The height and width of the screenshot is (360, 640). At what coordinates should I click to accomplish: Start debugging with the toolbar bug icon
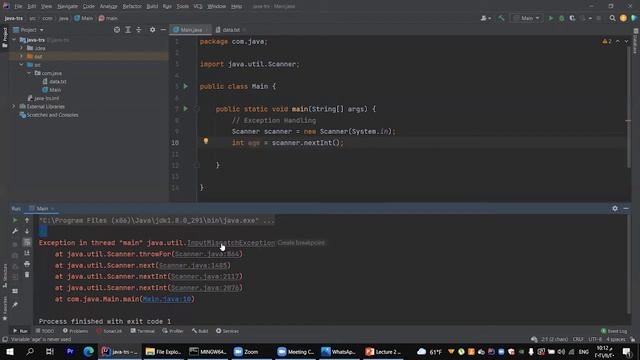pos(562,18)
